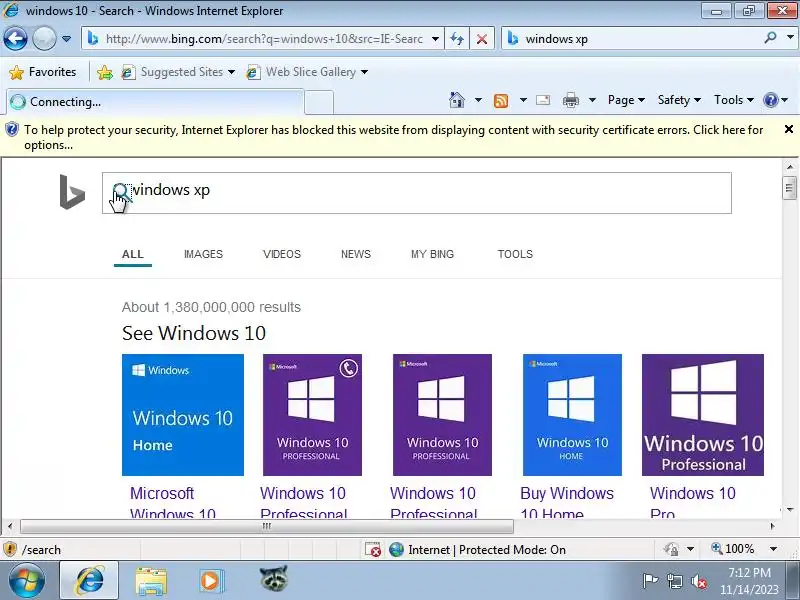Click the address bar URL field
This screenshot has width=800, height=600.
coord(262,39)
